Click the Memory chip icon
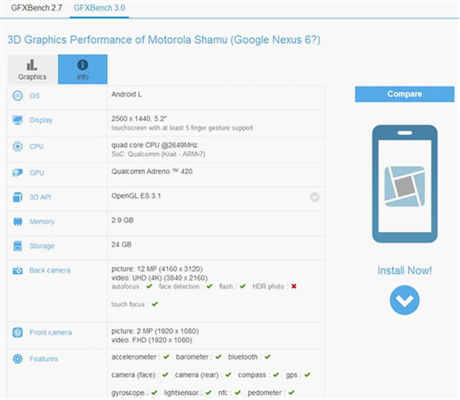This screenshot has height=400, width=460. click(18, 221)
